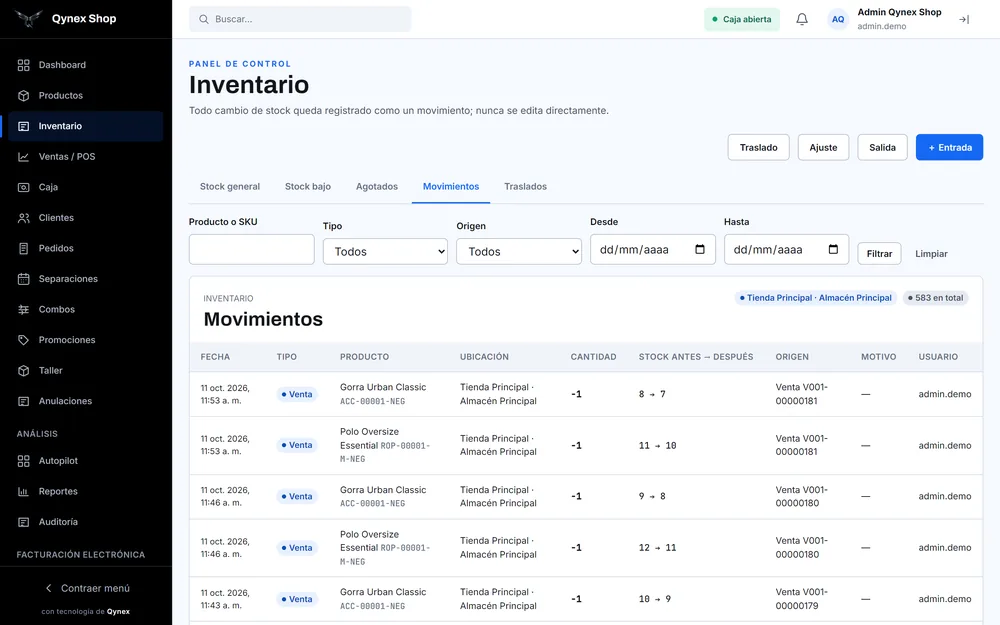Screen dimensions: 1000x625
Task: Open the Dashboard icon in sidebar
Action: [x=24, y=65]
